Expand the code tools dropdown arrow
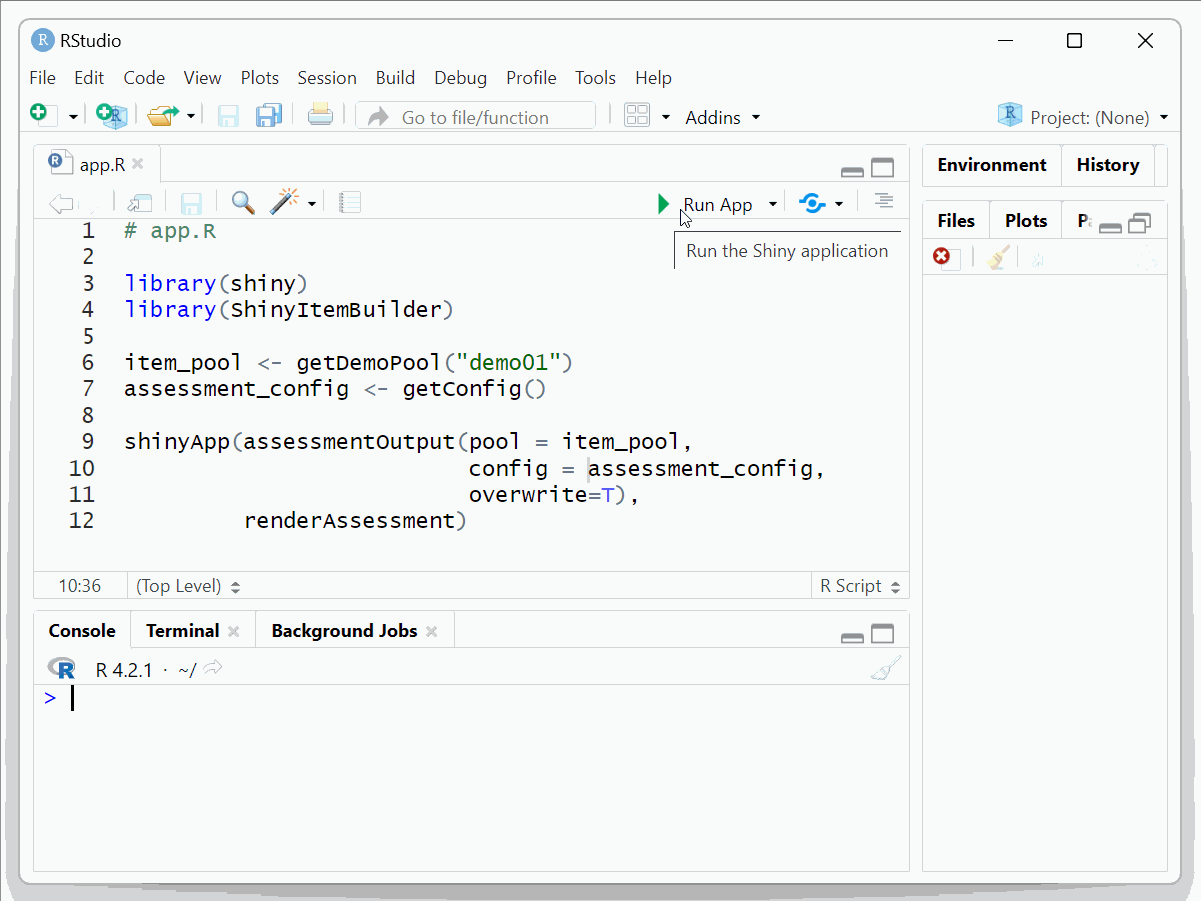1201x901 pixels. click(x=312, y=204)
